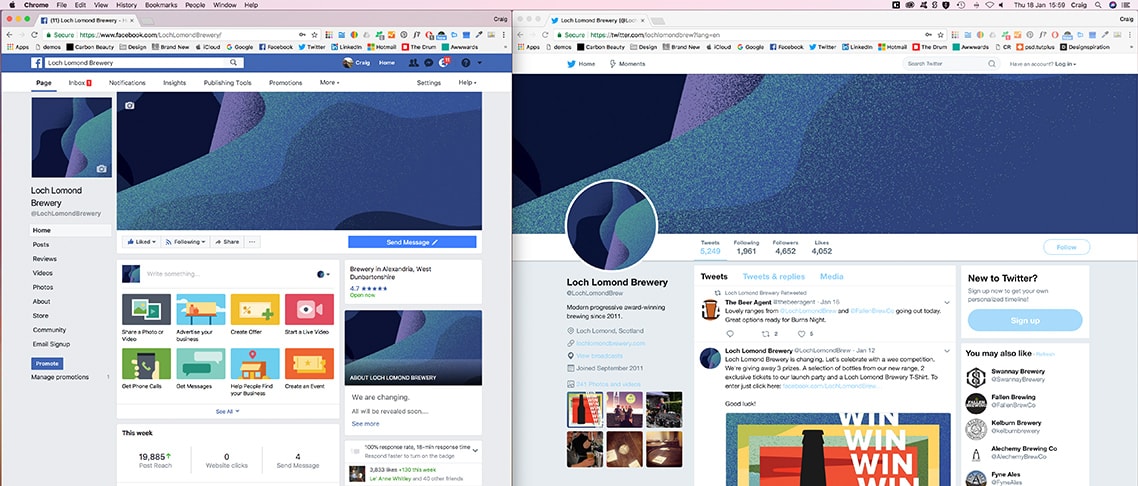Click the Write something post field

tap(229, 274)
